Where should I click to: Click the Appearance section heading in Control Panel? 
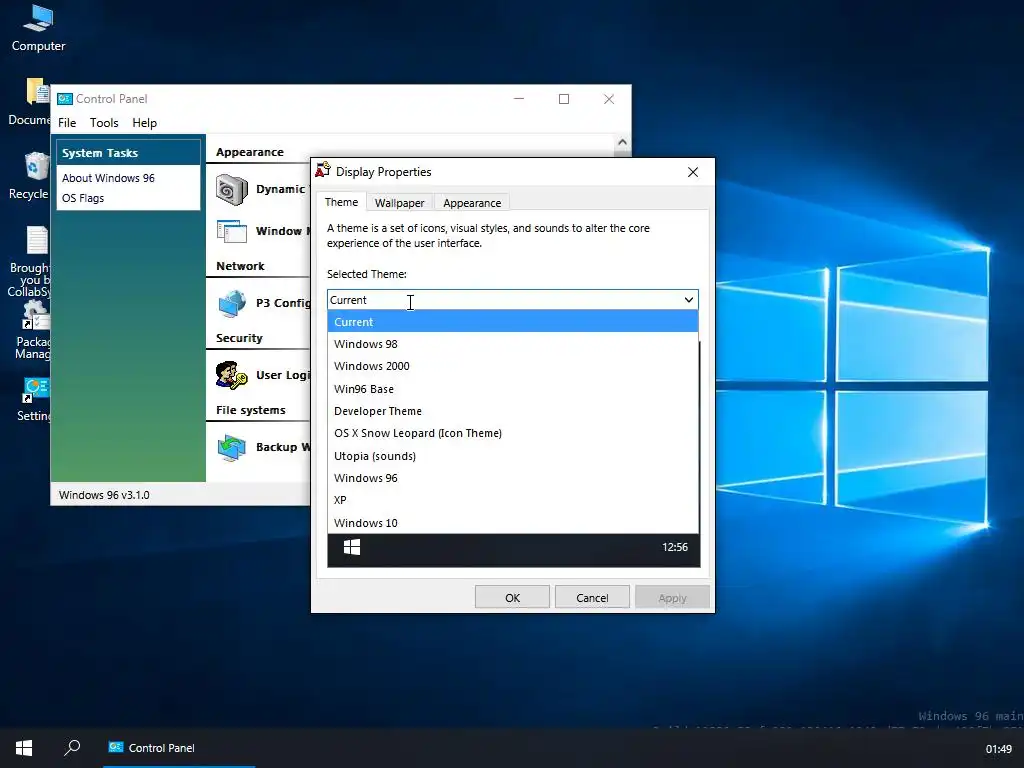click(250, 152)
